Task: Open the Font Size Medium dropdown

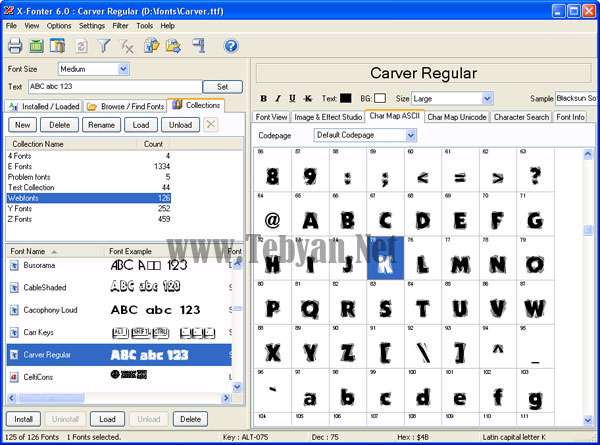Action: click(x=123, y=69)
